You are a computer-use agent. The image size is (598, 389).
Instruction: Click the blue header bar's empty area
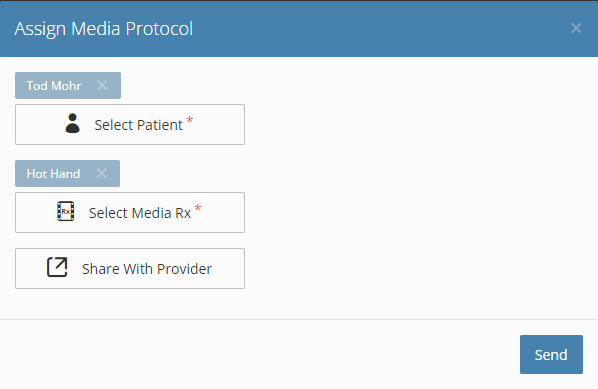coord(381,29)
